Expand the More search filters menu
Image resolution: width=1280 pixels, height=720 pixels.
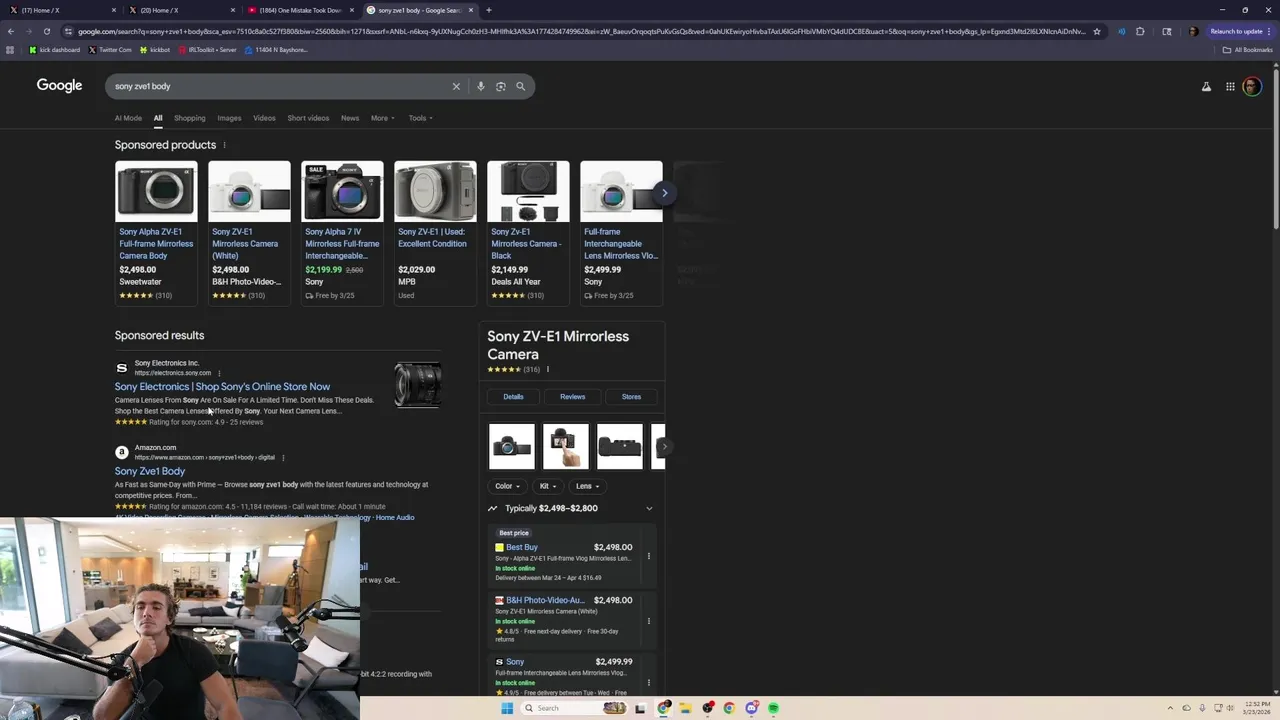click(383, 118)
